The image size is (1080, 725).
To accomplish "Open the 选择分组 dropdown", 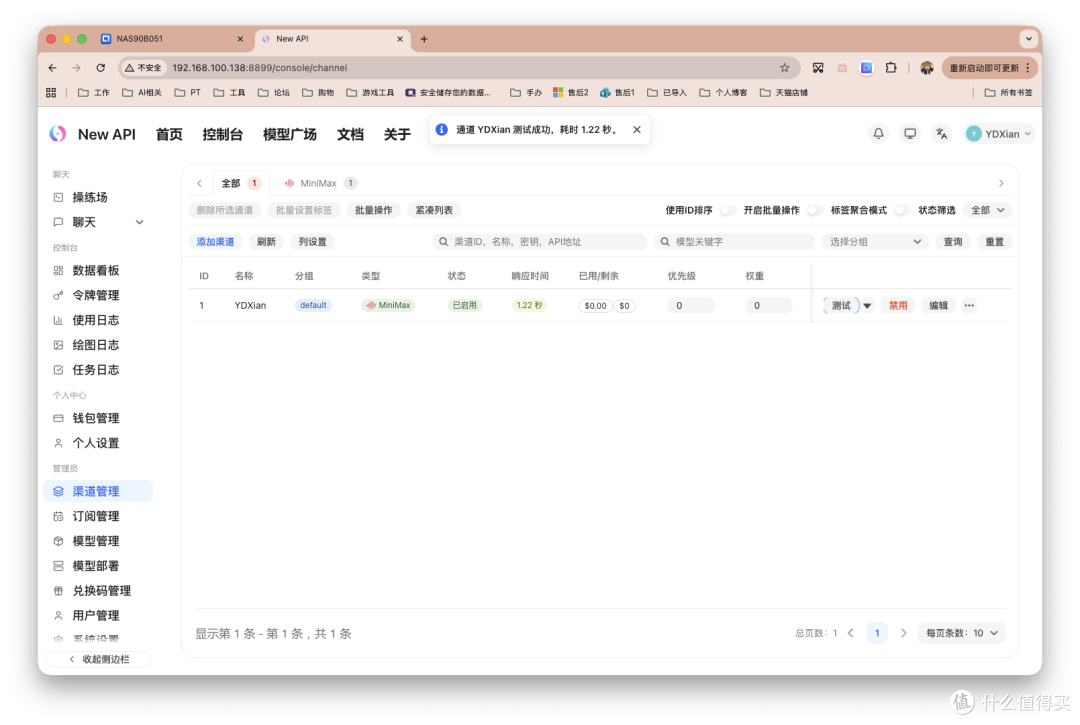I will tap(875, 242).
